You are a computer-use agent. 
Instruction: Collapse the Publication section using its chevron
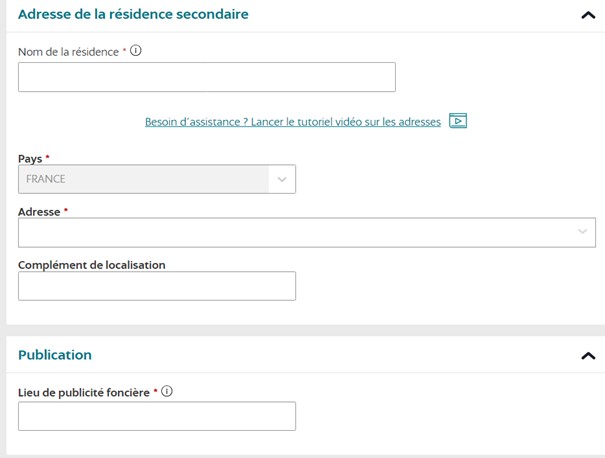pyautogui.click(x=588, y=356)
